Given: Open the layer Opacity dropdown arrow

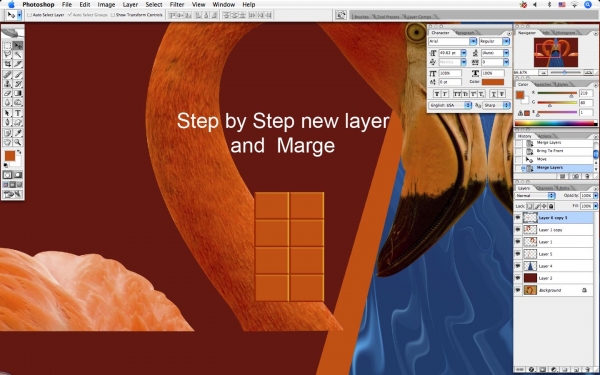Looking at the screenshot, I should click(x=595, y=196).
